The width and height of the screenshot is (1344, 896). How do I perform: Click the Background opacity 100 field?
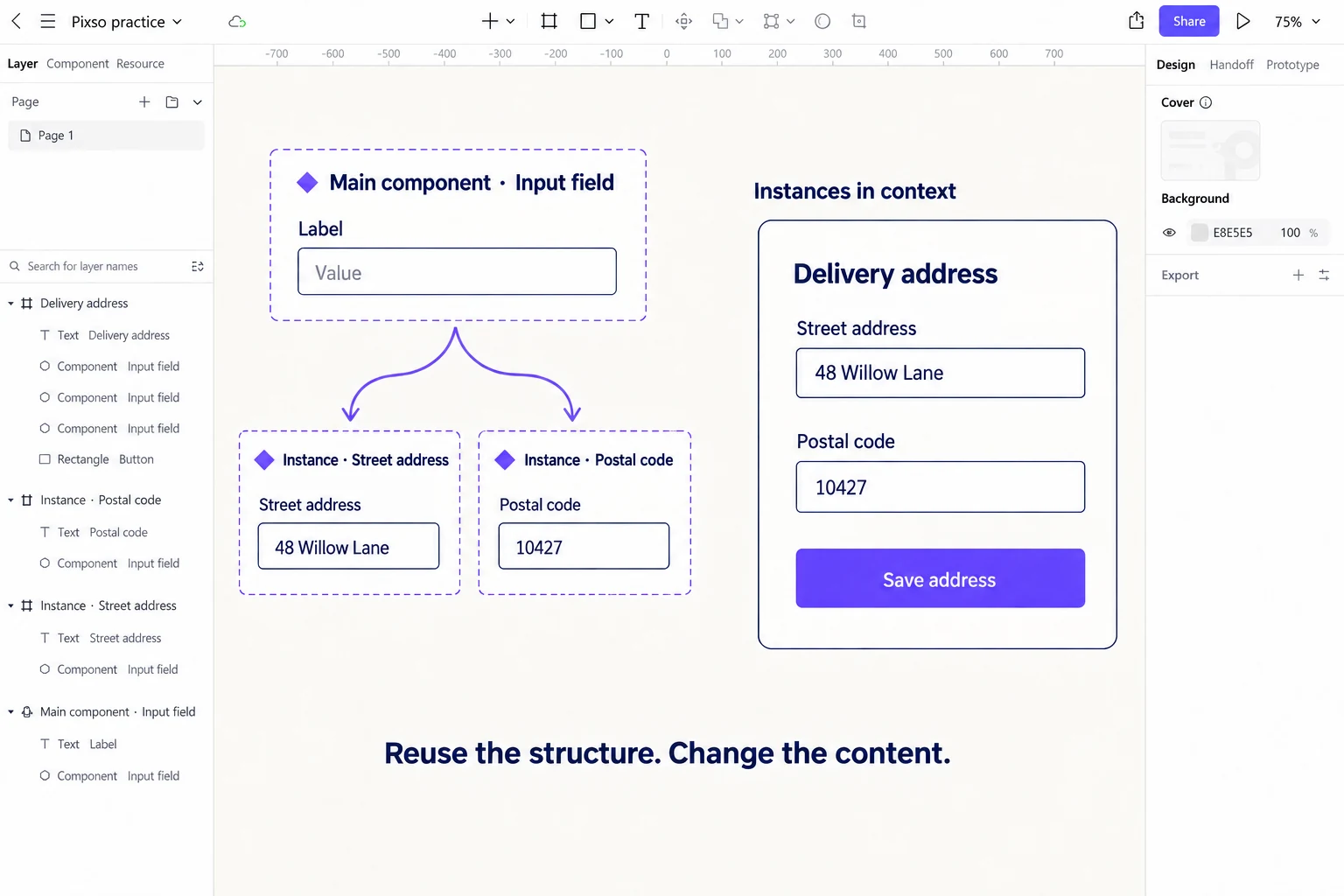coord(1290,233)
